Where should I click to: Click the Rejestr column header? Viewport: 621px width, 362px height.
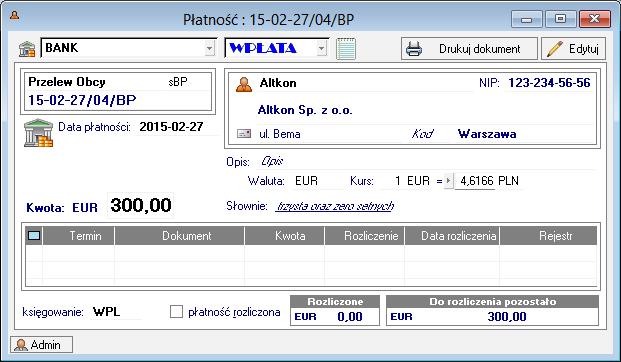click(x=548, y=236)
